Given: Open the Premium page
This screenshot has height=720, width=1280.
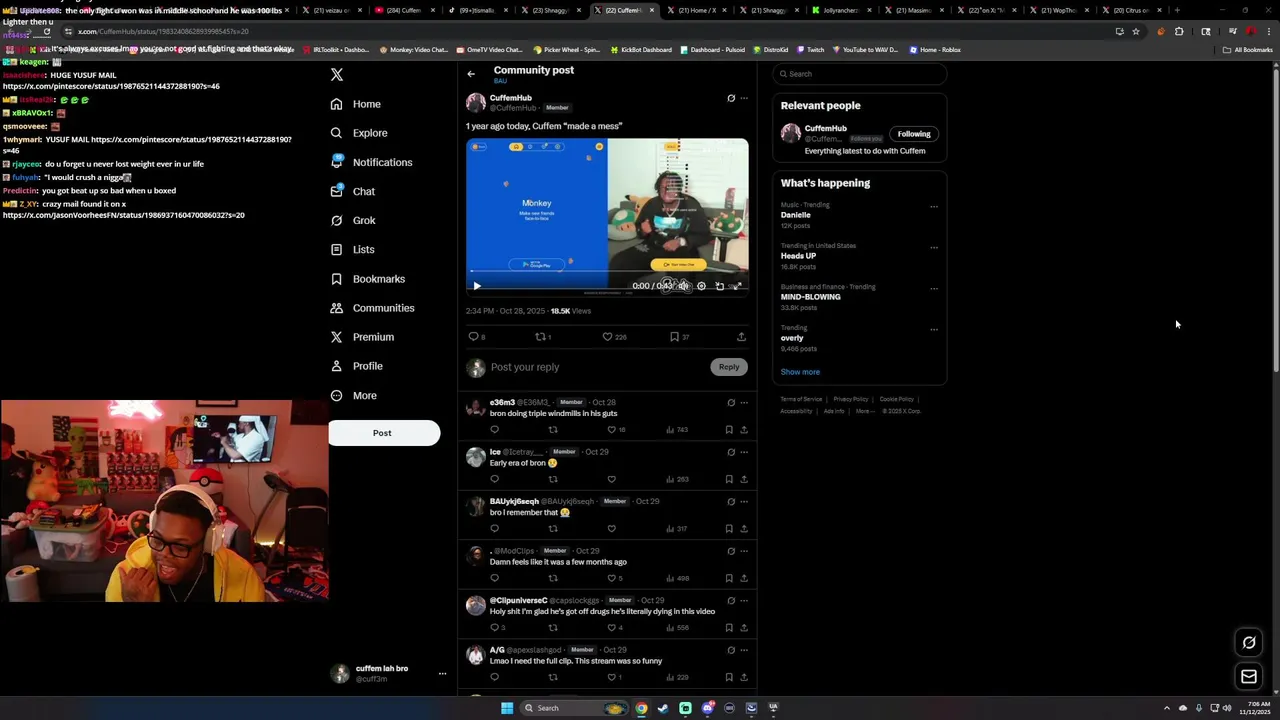Looking at the screenshot, I should (x=362, y=337).
